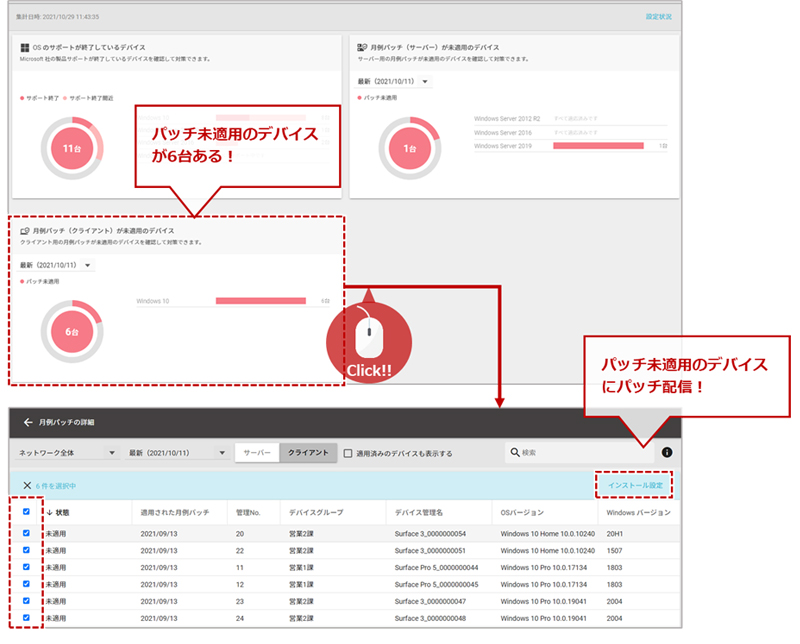Sort by Windows バージョン column header
The width and height of the screenshot is (800, 644).
[x=638, y=512]
